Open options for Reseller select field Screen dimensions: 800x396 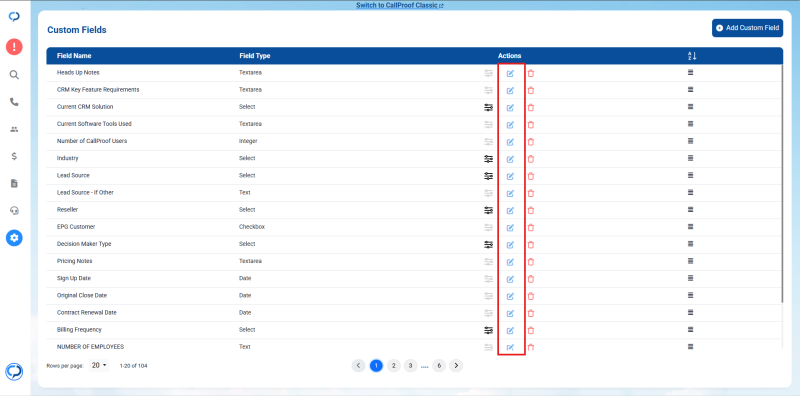click(489, 210)
